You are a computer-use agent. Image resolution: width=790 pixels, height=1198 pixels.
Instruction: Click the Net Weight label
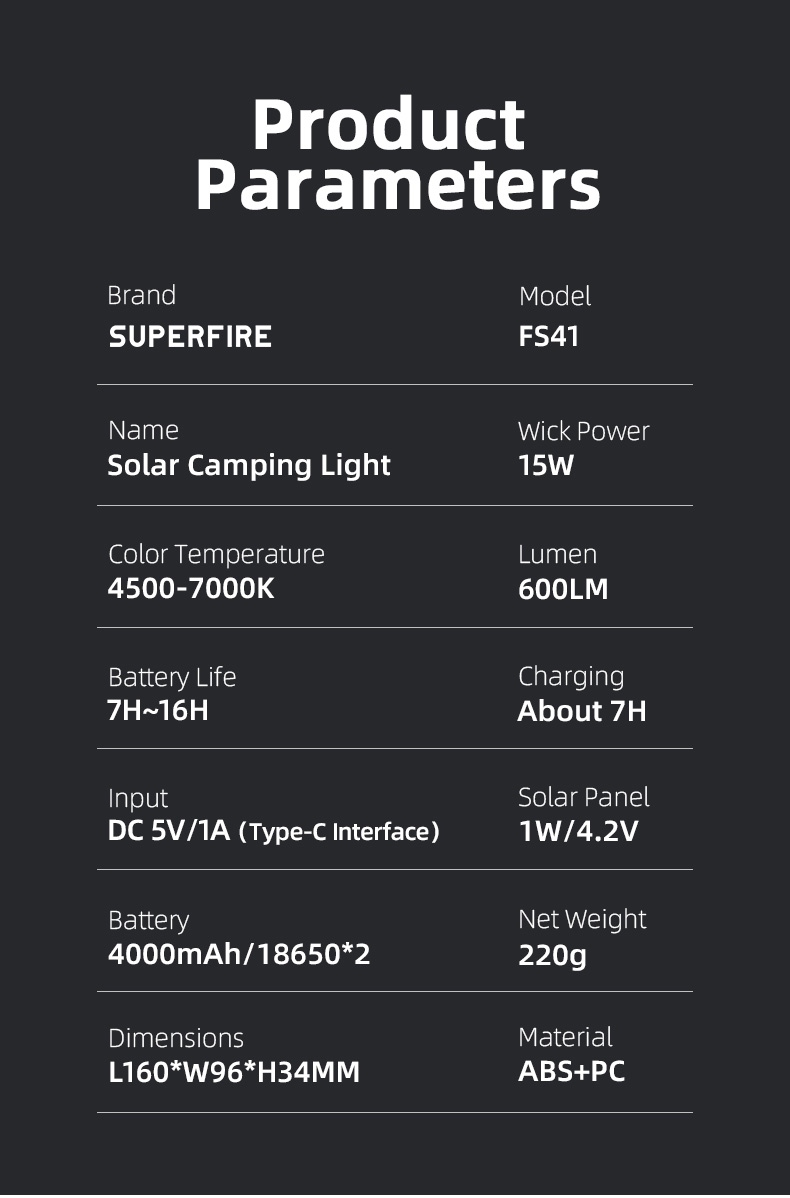pyautogui.click(x=582, y=919)
